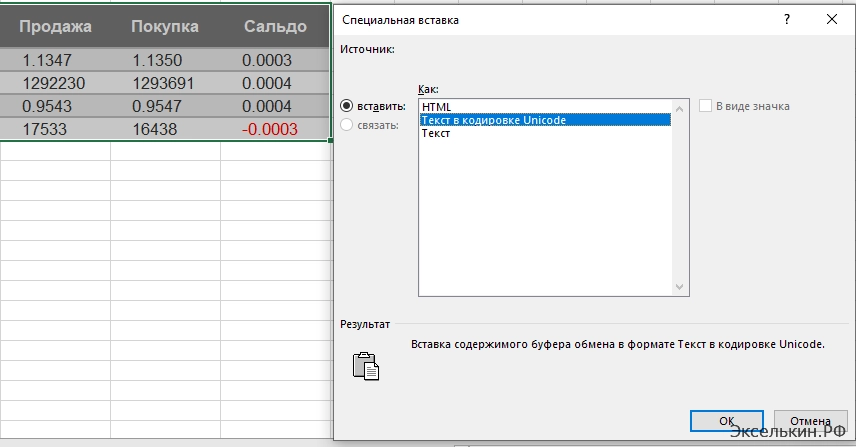856x447 pixels.
Task: Click the format list scroll down arrow
Action: [681, 288]
